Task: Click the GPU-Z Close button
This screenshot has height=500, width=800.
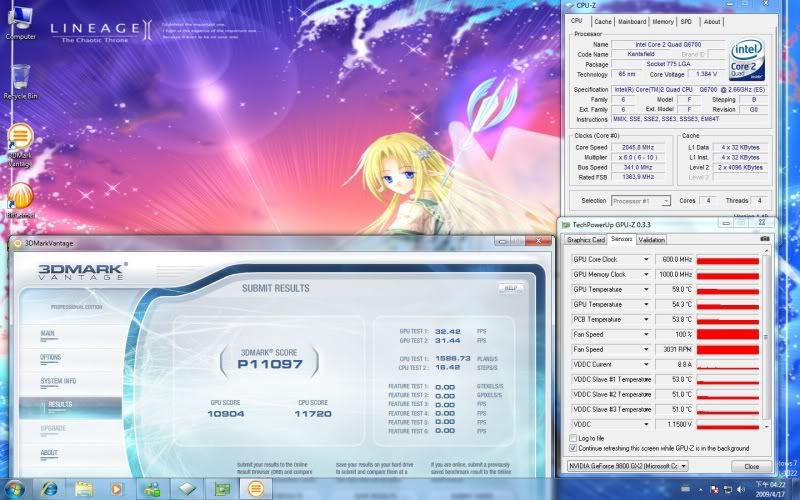Action: pyautogui.click(x=751, y=466)
